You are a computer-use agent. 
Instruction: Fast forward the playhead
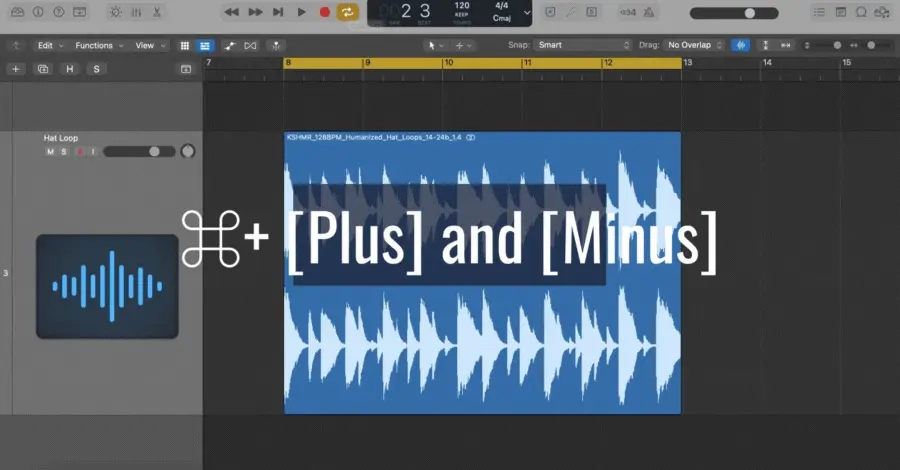pos(255,12)
